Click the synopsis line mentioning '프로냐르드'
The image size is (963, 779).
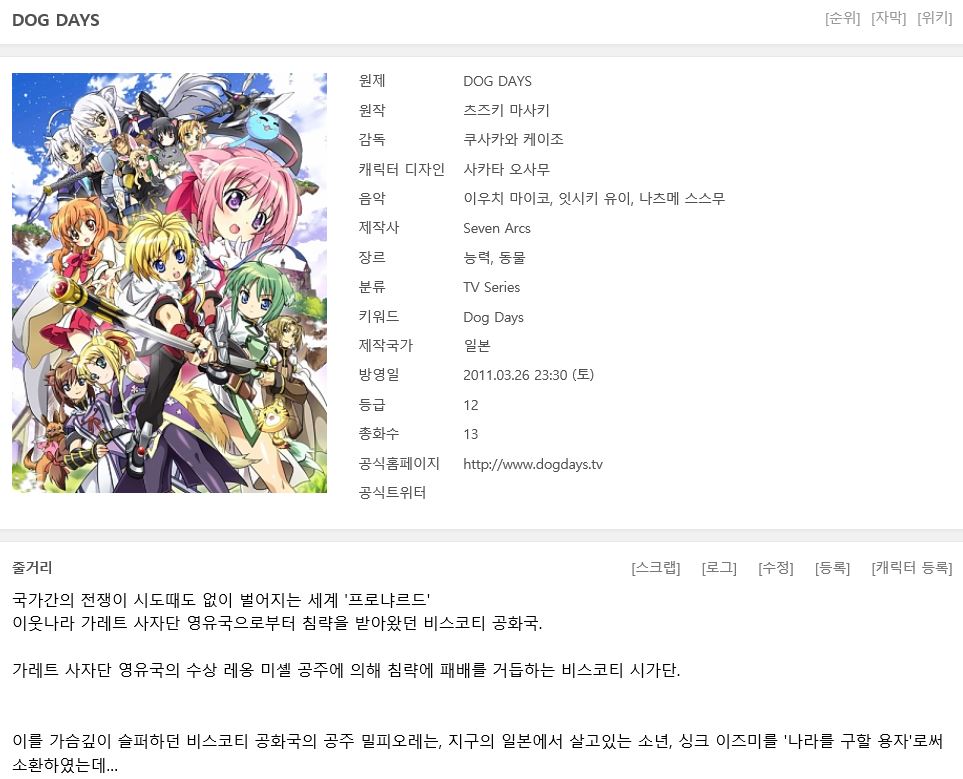pos(221,599)
